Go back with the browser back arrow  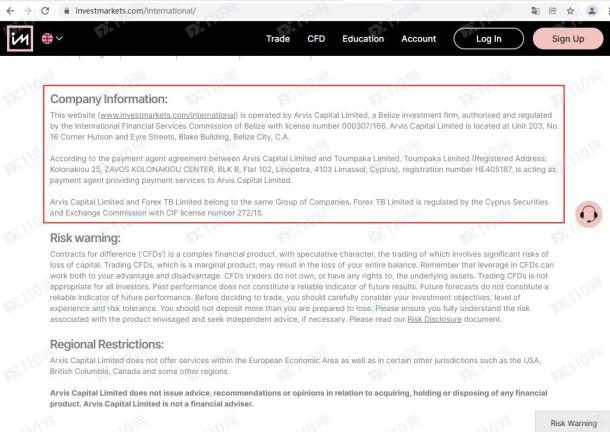point(11,11)
